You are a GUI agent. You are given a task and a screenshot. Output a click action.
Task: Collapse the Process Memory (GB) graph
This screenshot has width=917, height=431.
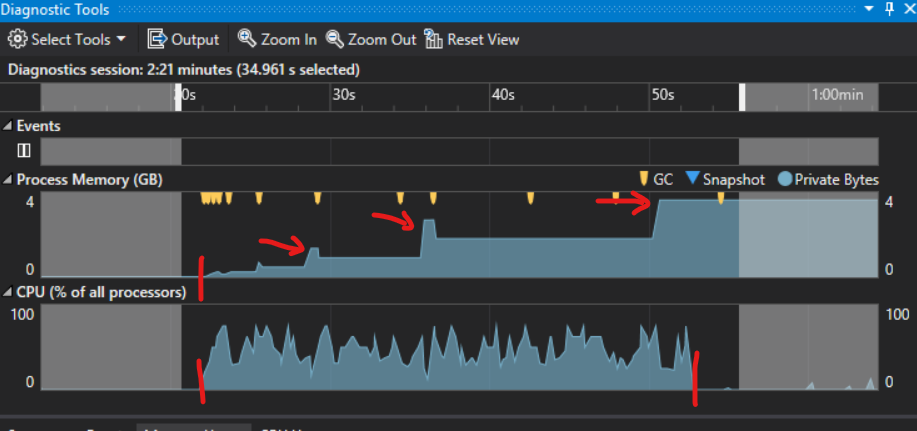click(8, 180)
